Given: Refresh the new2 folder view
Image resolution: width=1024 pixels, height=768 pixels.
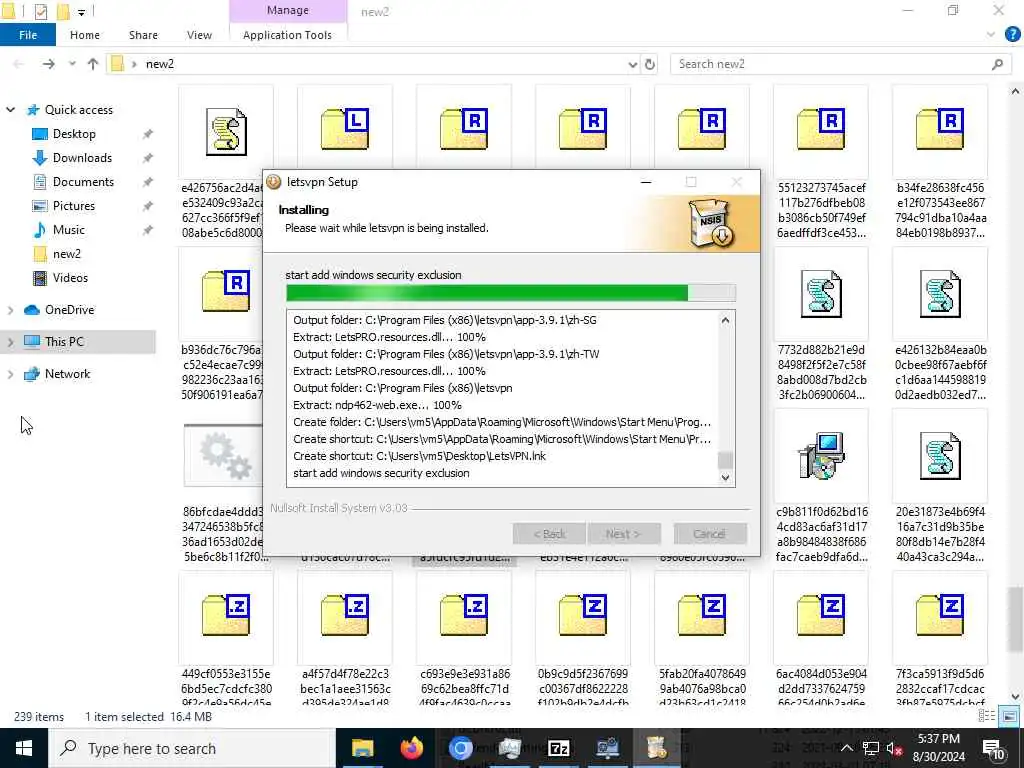Looking at the screenshot, I should 650,64.
